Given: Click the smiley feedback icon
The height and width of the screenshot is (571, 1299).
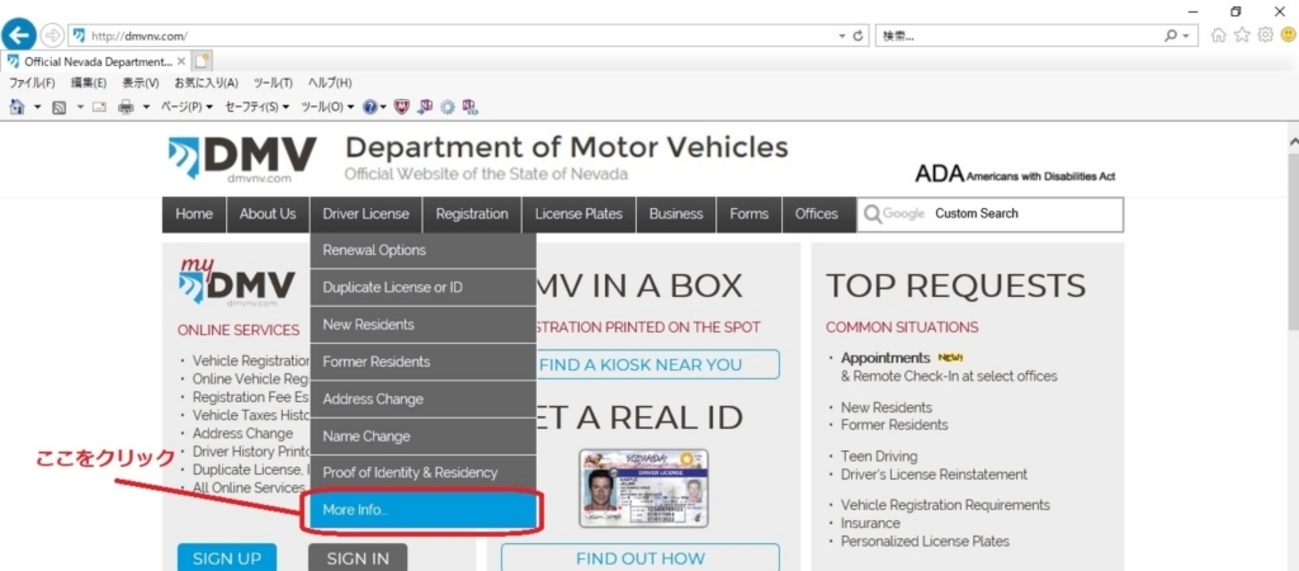Looking at the screenshot, I should pyautogui.click(x=1287, y=35).
